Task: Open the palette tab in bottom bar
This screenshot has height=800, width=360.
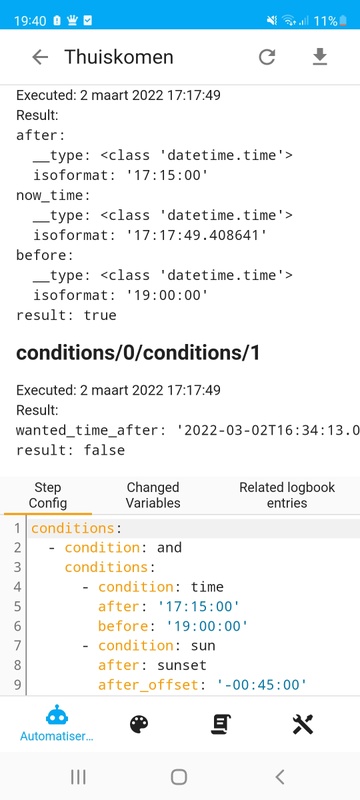Action: click(139, 724)
